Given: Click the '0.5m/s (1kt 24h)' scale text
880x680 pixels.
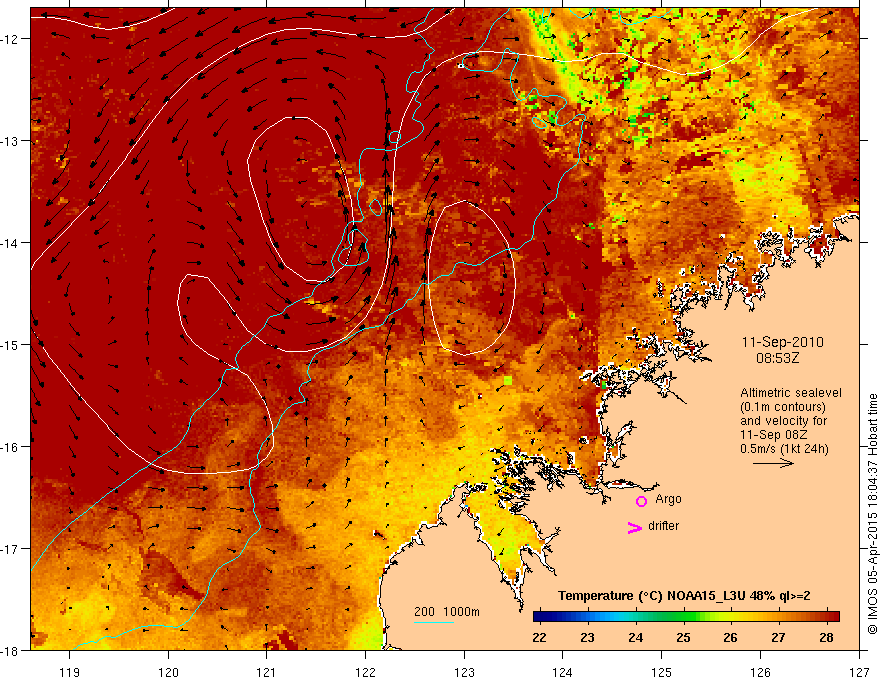Looking at the screenshot, I should (x=784, y=449).
